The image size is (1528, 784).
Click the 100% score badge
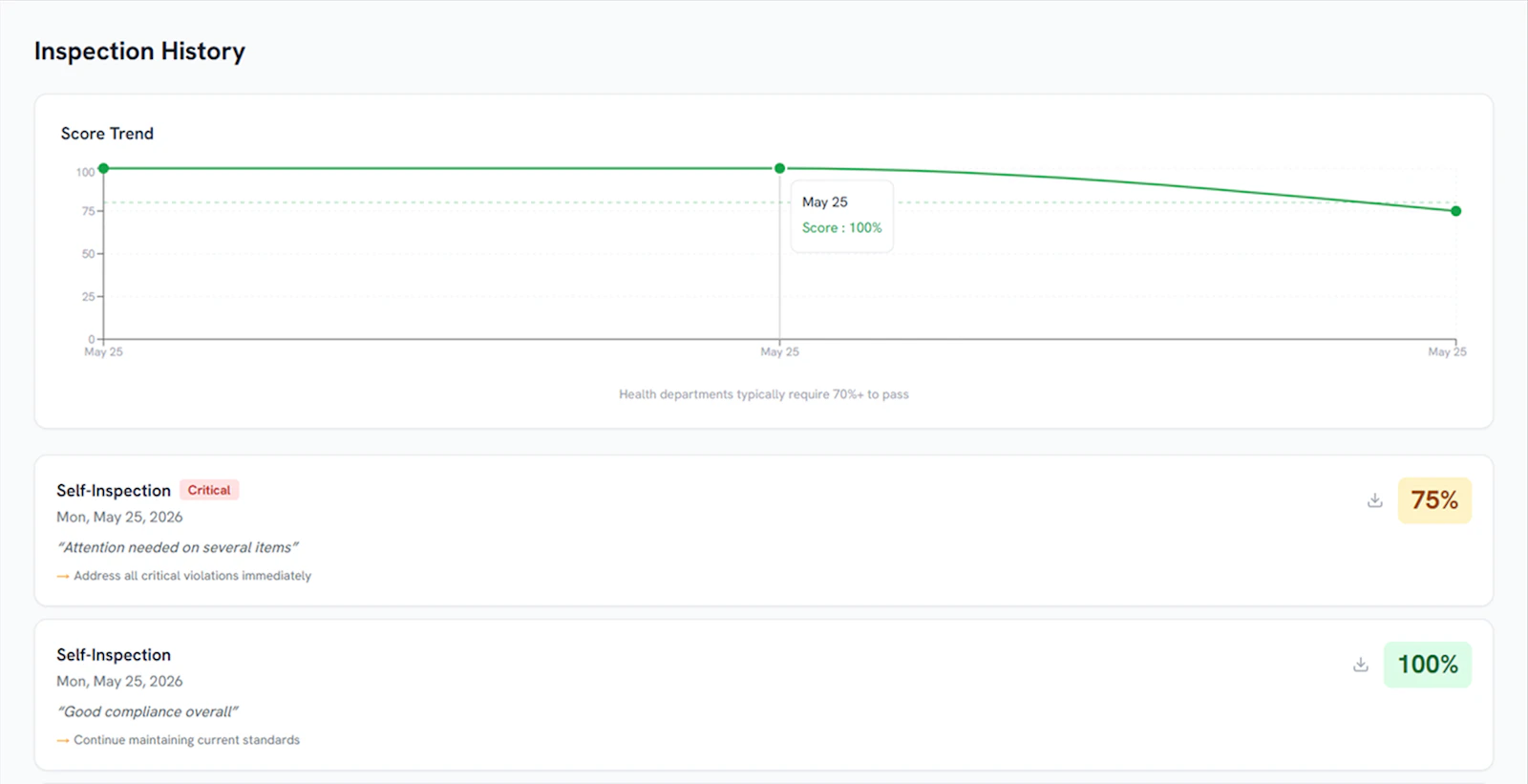pyautogui.click(x=1428, y=665)
